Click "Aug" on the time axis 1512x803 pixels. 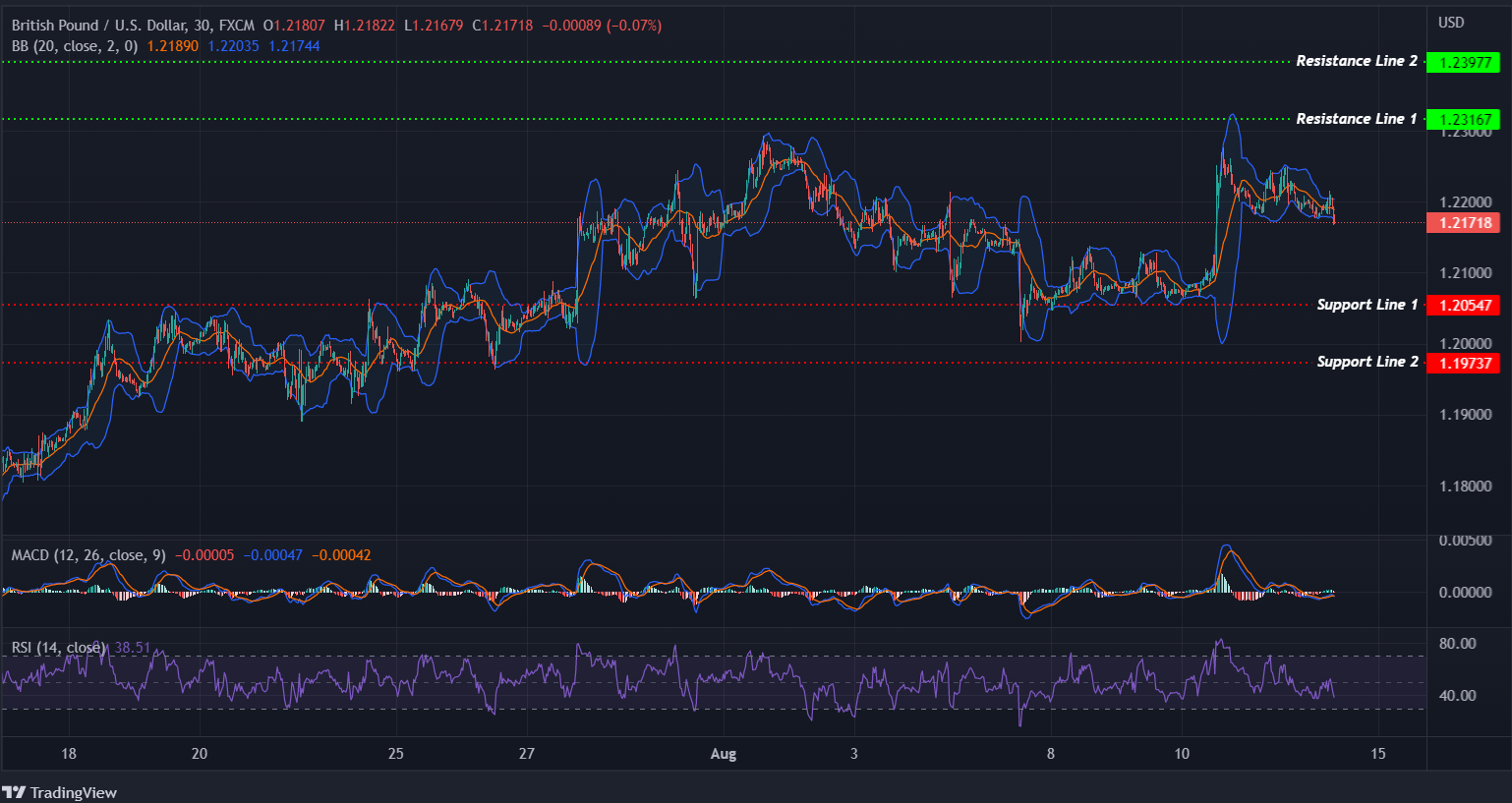click(725, 754)
